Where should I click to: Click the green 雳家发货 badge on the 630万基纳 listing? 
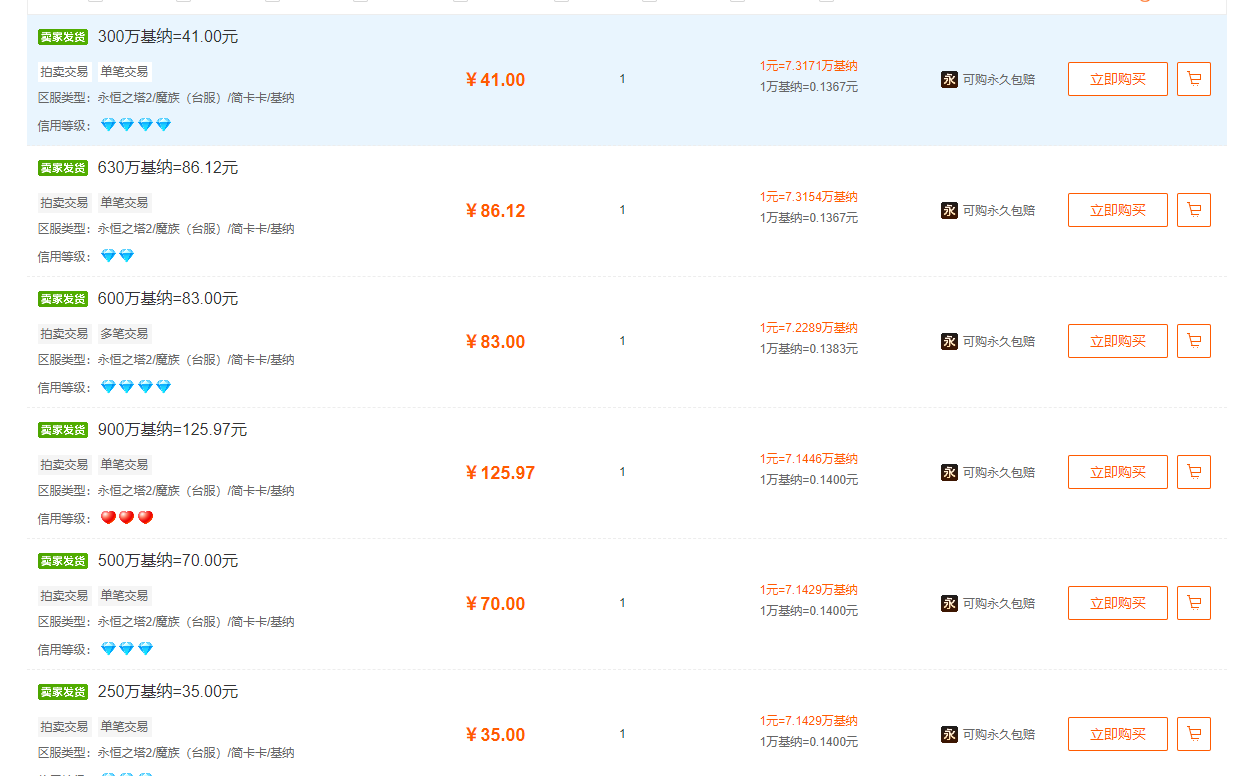[62, 167]
